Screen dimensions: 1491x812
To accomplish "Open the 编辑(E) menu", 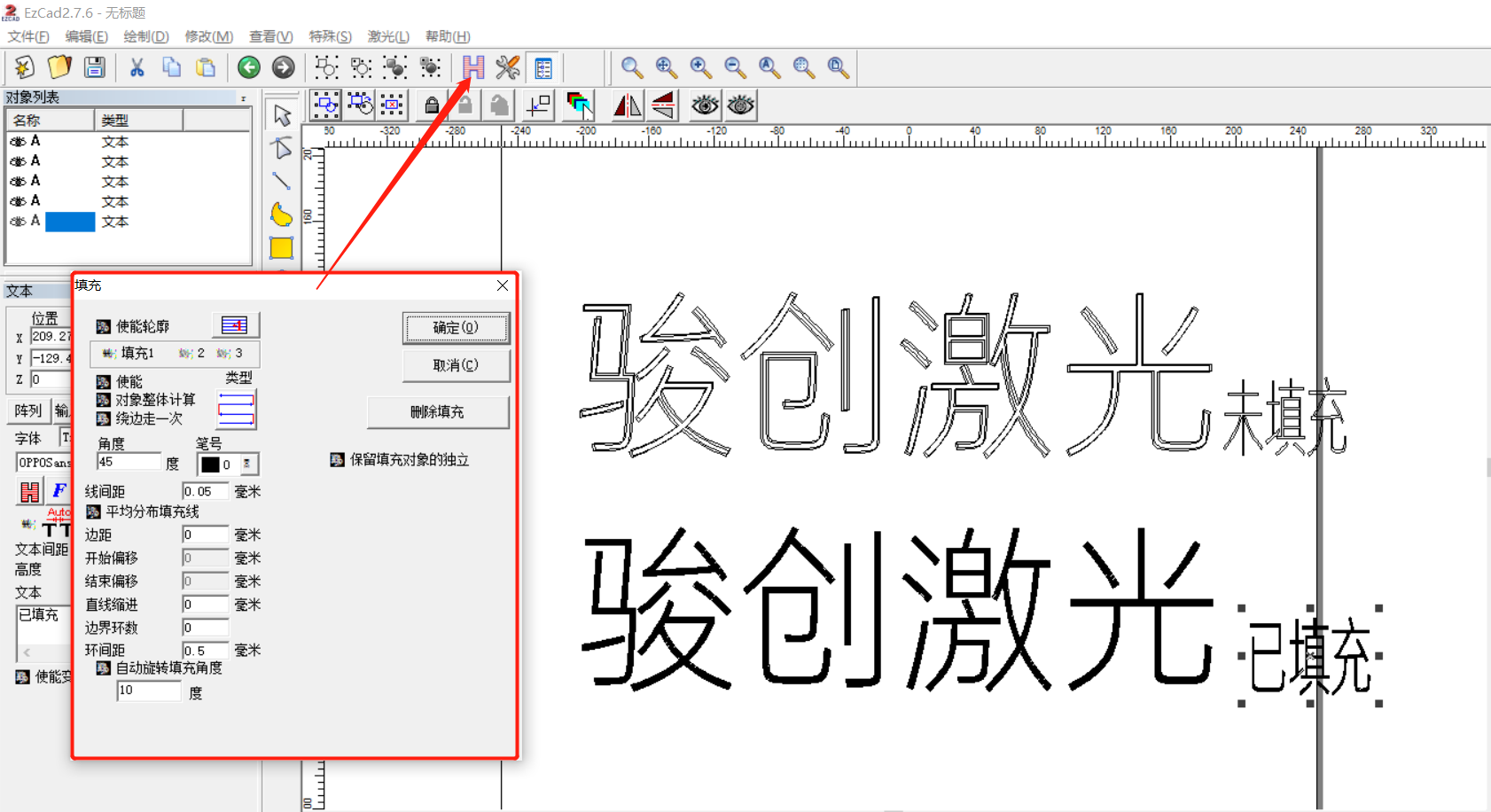I will click(86, 36).
